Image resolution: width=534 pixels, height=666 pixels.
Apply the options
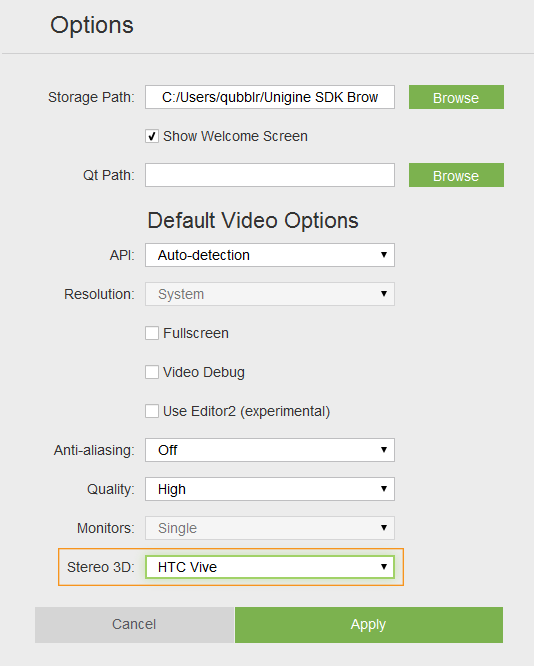click(369, 625)
